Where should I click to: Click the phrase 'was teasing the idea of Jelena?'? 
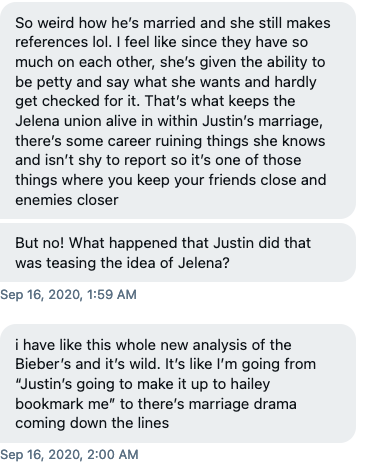[122, 263]
